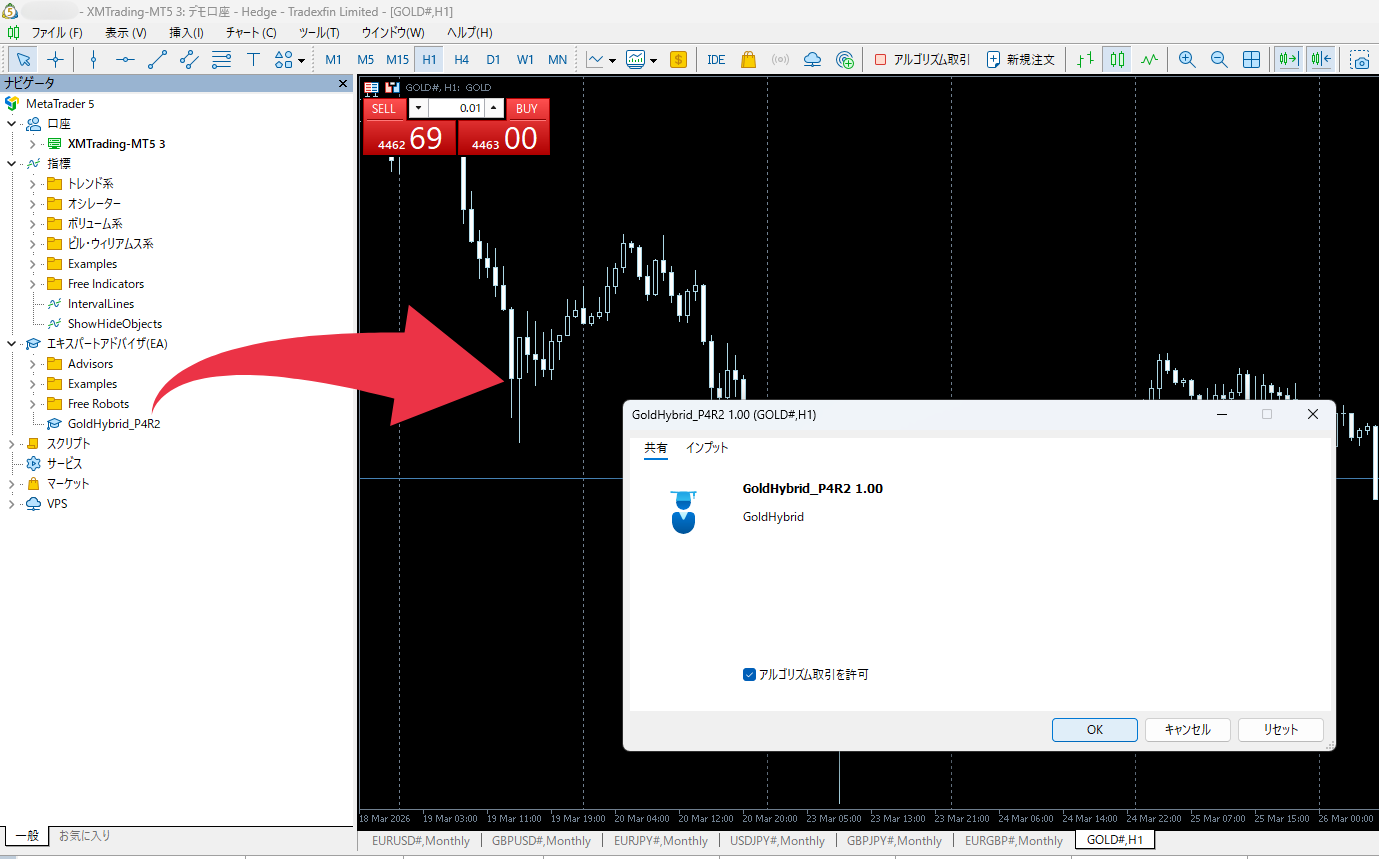Uncheck the アルゴリズム取引を許可 checkbox
The height and width of the screenshot is (859, 1379).
tap(749, 675)
